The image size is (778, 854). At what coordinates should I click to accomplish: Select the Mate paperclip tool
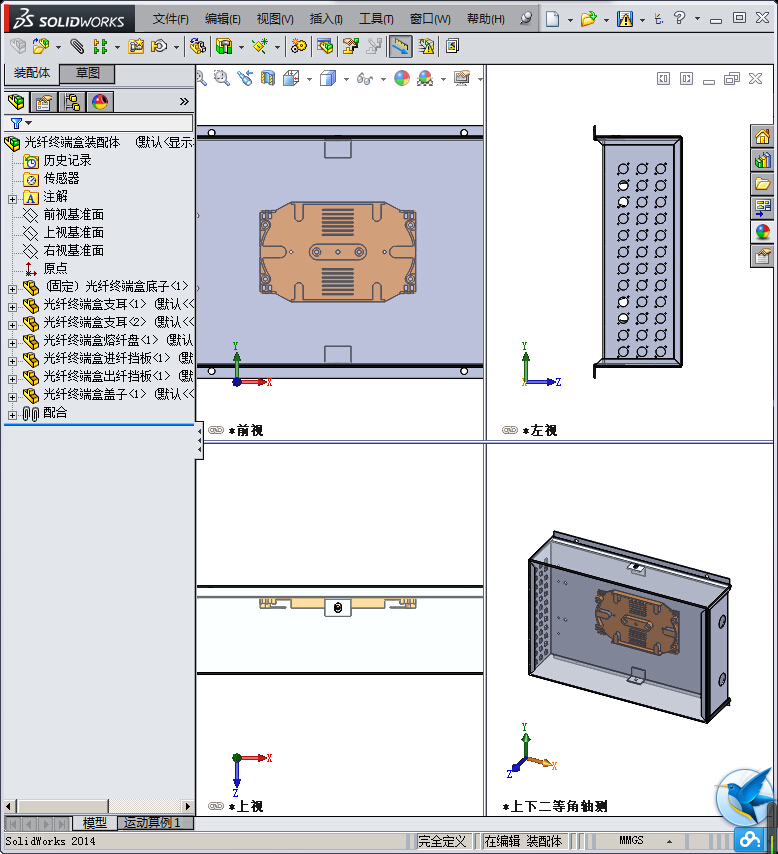click(x=77, y=46)
